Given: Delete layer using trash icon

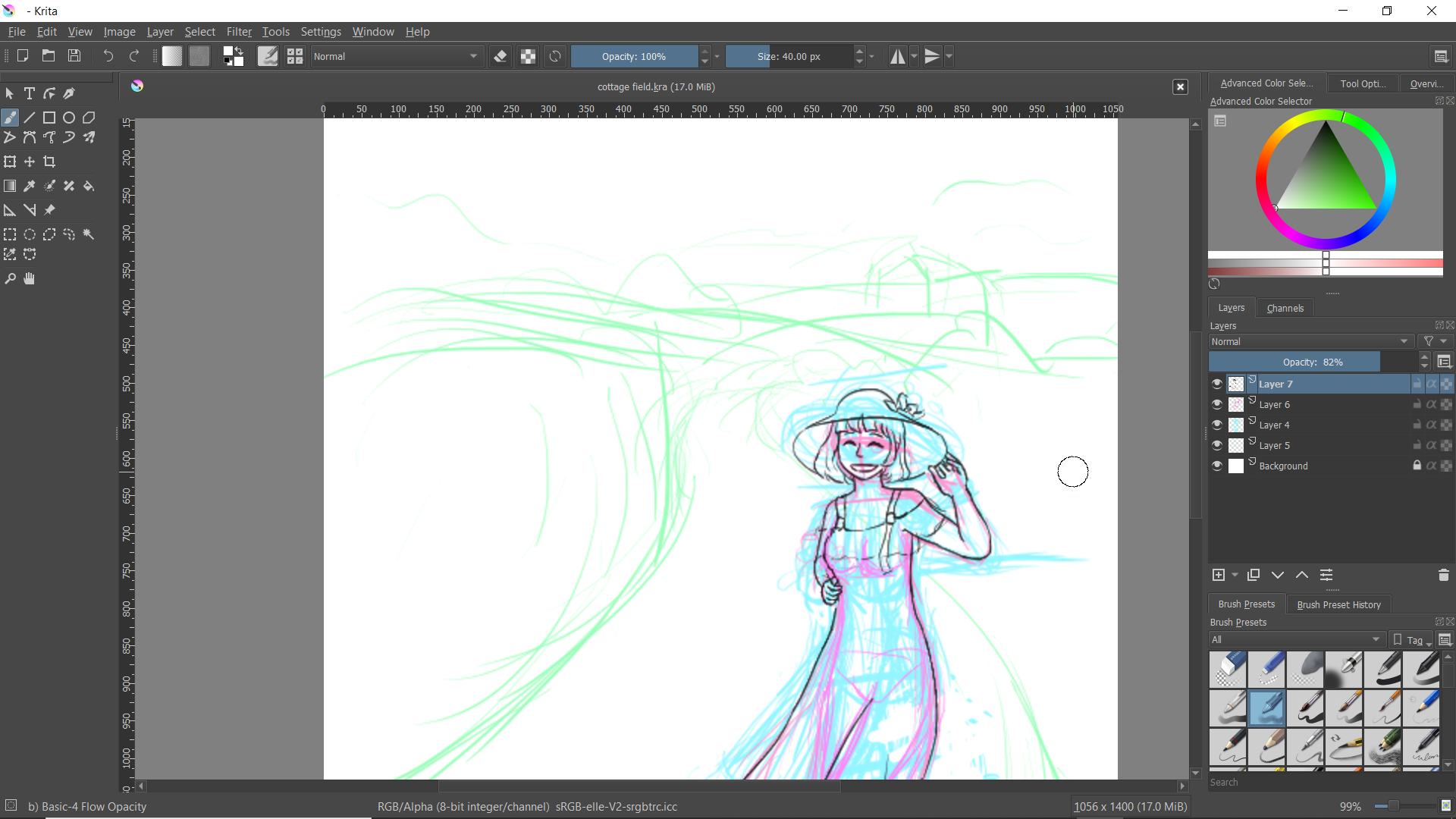Looking at the screenshot, I should (1443, 576).
